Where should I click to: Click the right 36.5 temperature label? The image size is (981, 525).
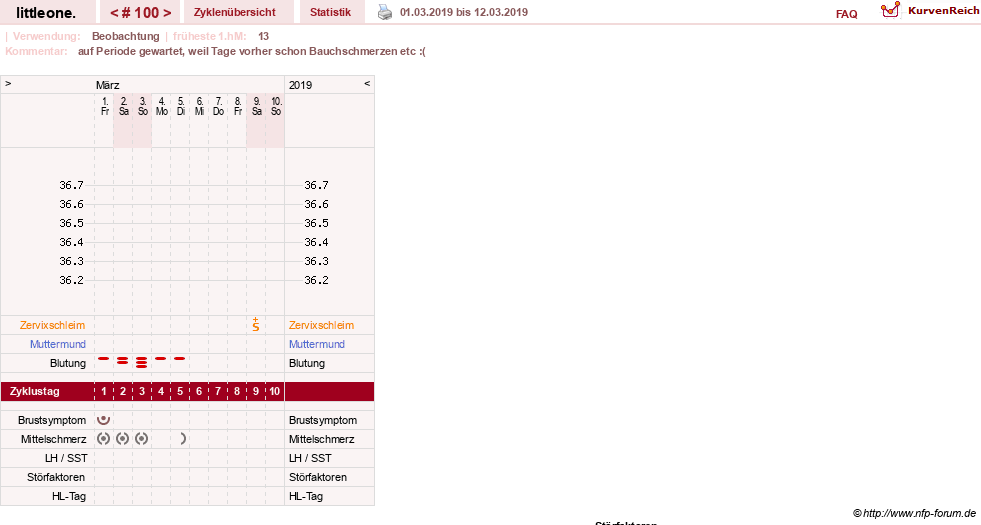pyautogui.click(x=316, y=223)
